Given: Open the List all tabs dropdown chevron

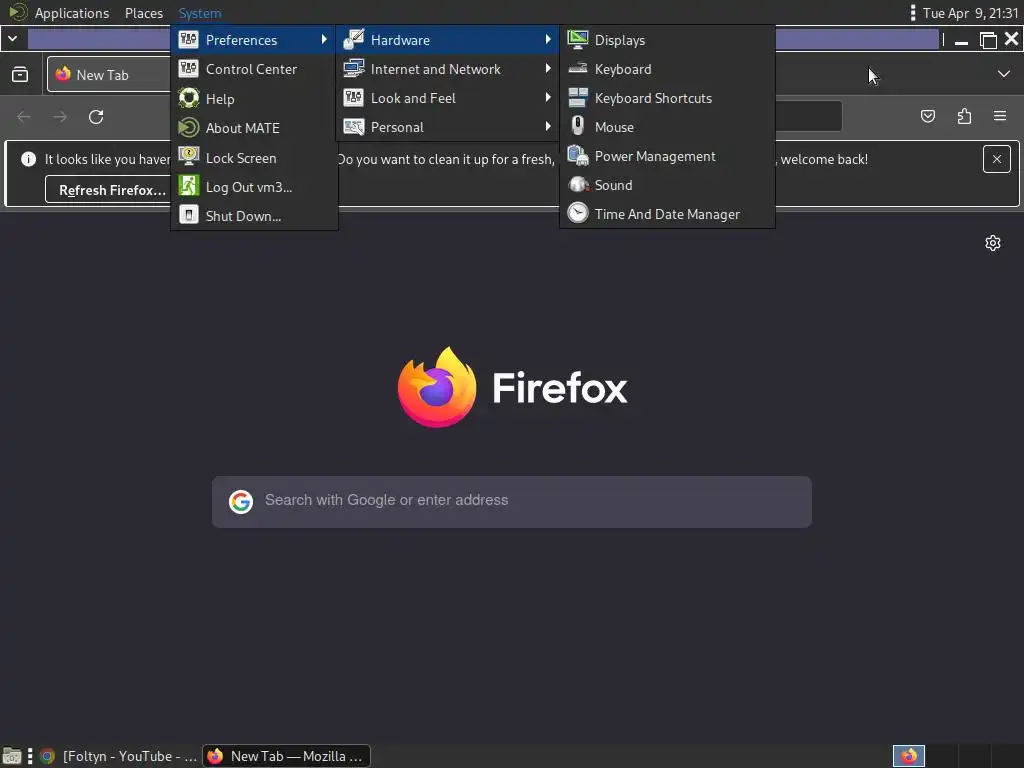Looking at the screenshot, I should (1004, 74).
